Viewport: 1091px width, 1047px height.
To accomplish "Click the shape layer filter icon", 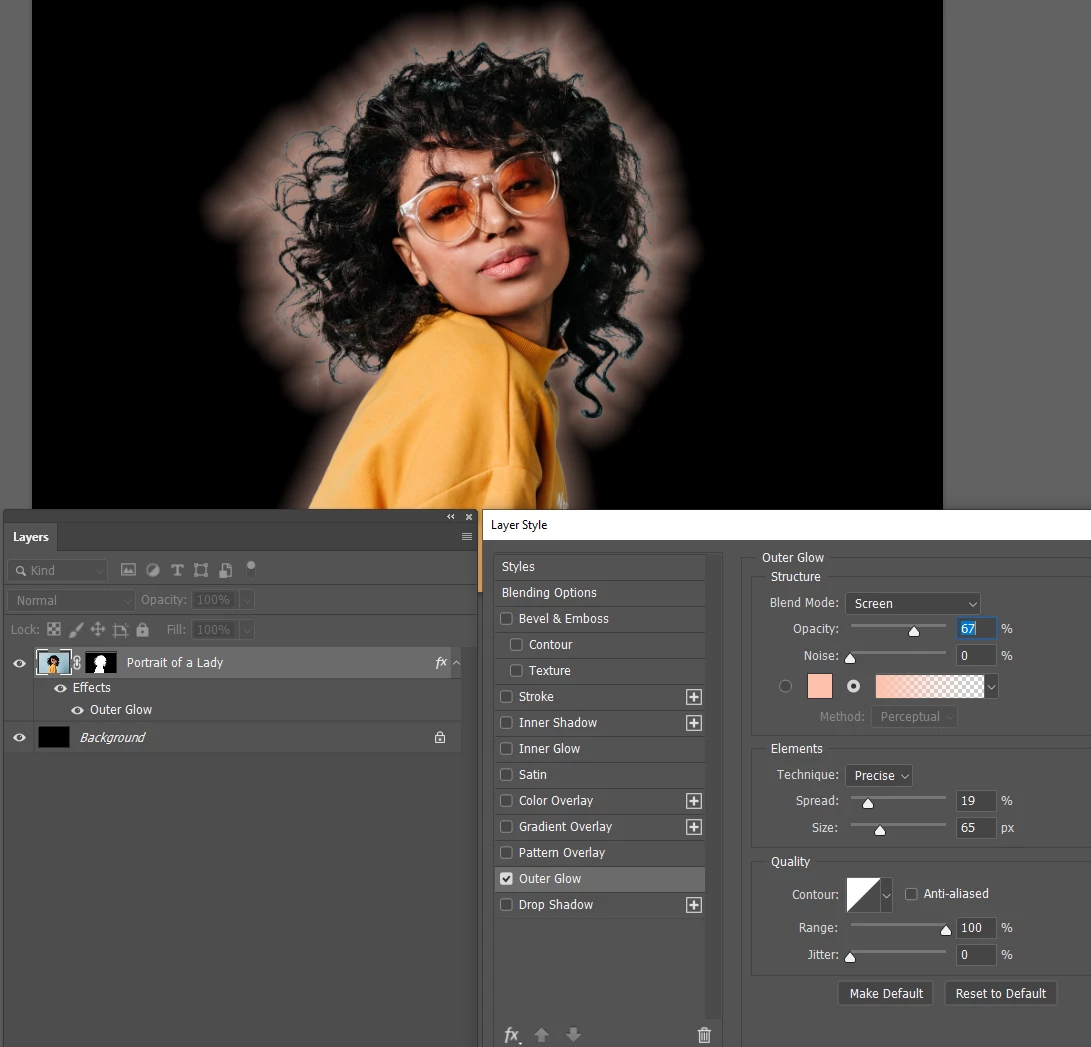I will (201, 570).
